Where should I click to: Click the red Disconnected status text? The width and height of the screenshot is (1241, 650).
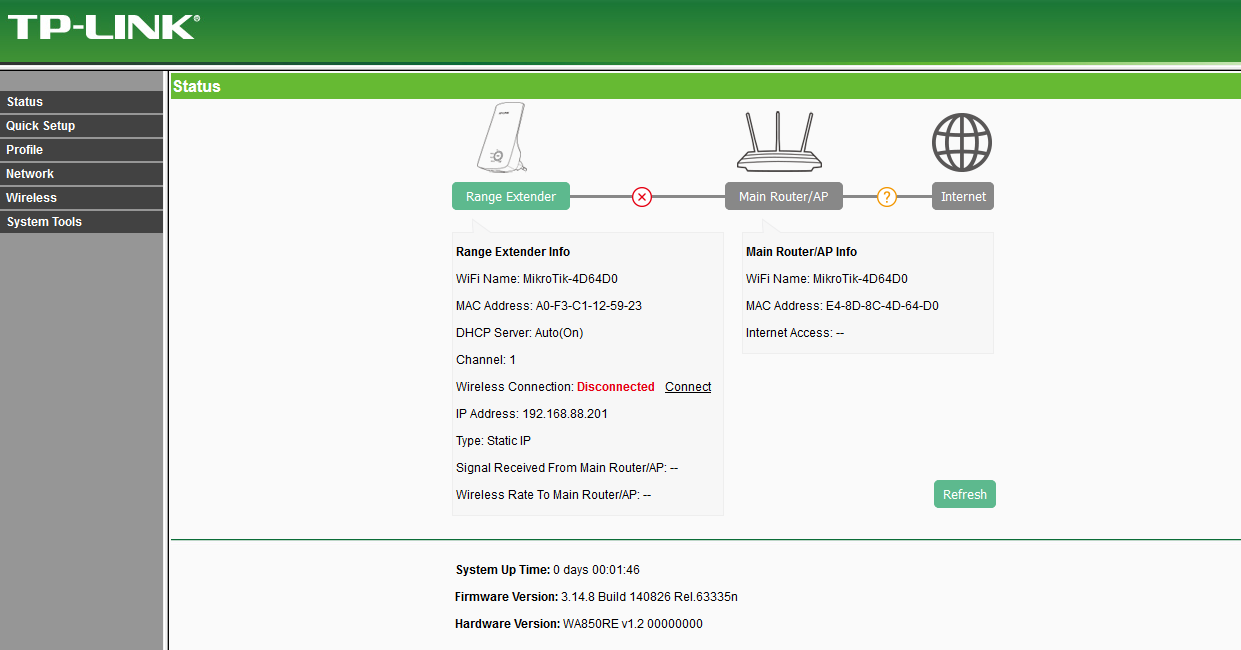pyautogui.click(x=616, y=387)
